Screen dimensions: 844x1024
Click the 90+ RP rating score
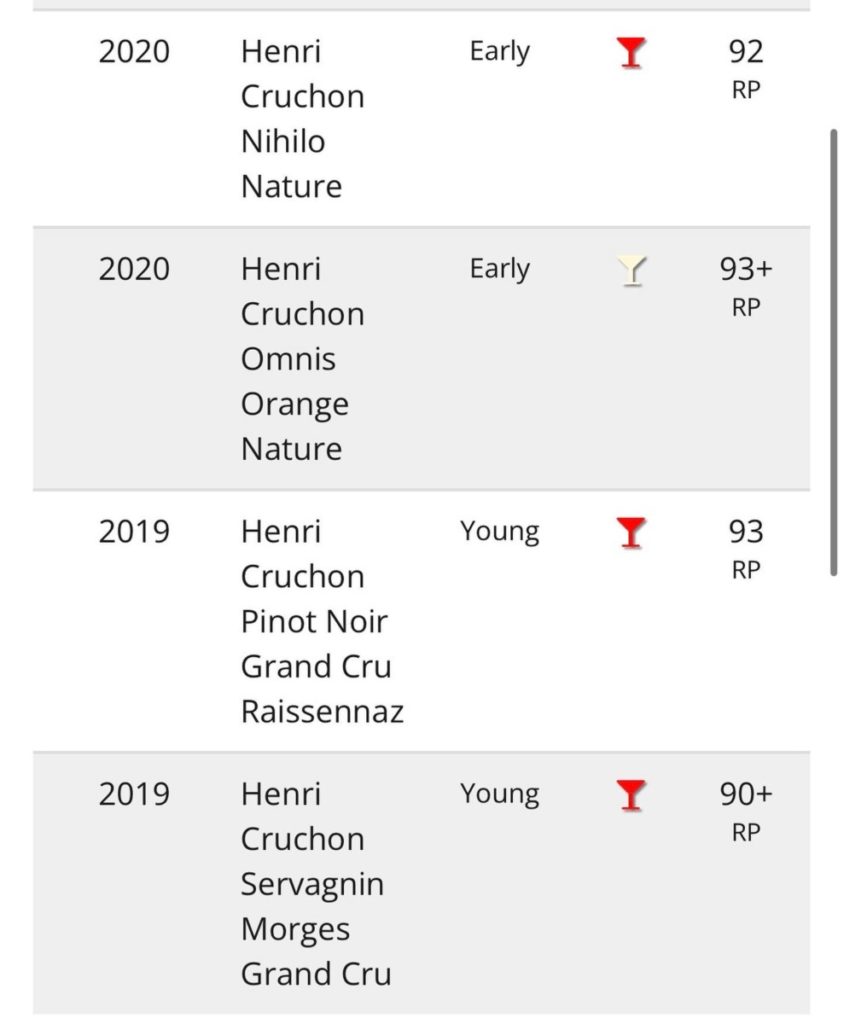[746, 809]
